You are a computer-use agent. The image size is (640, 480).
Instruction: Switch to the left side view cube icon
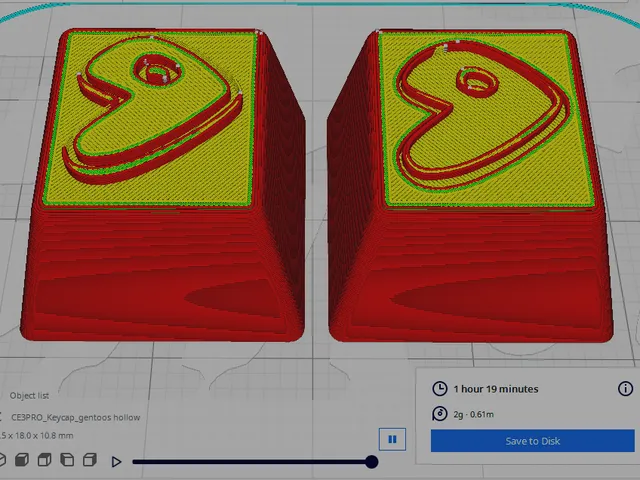point(67,460)
